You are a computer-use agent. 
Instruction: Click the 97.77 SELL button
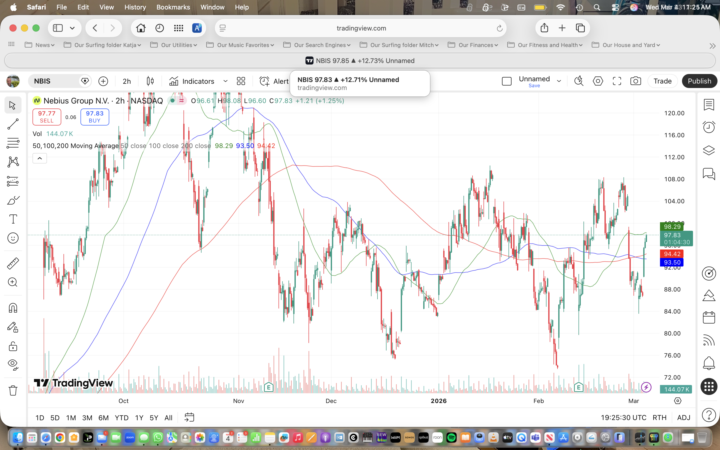click(46, 117)
